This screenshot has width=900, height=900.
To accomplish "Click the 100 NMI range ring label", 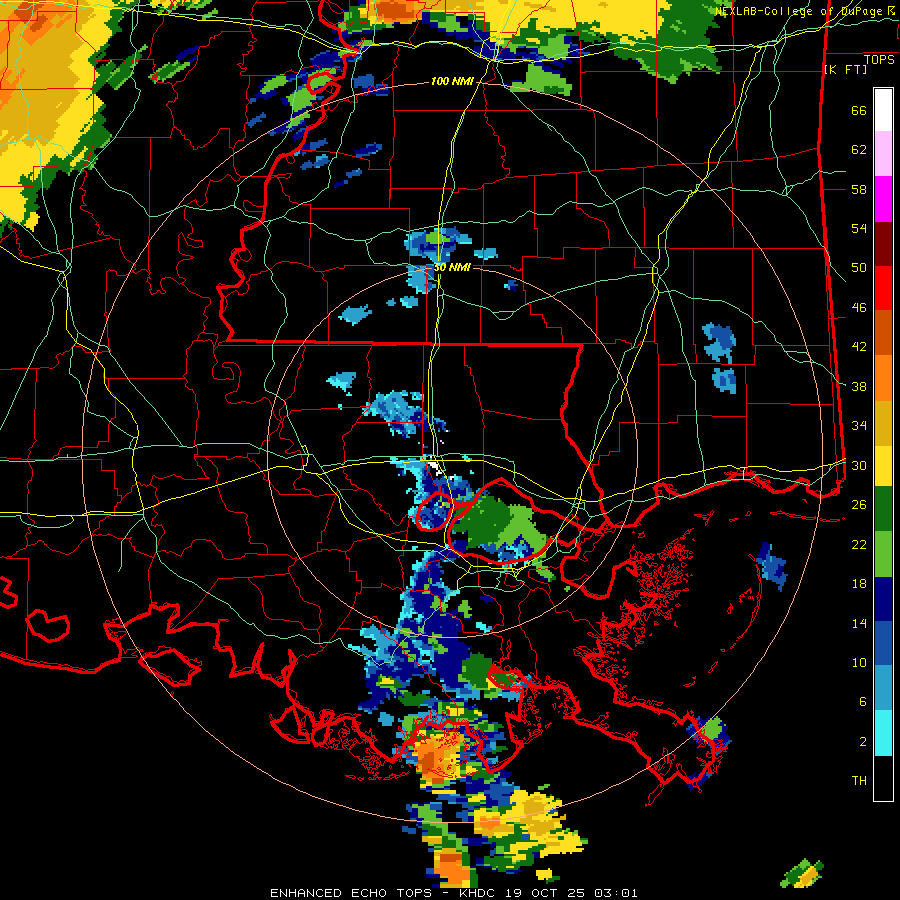I will (452, 82).
